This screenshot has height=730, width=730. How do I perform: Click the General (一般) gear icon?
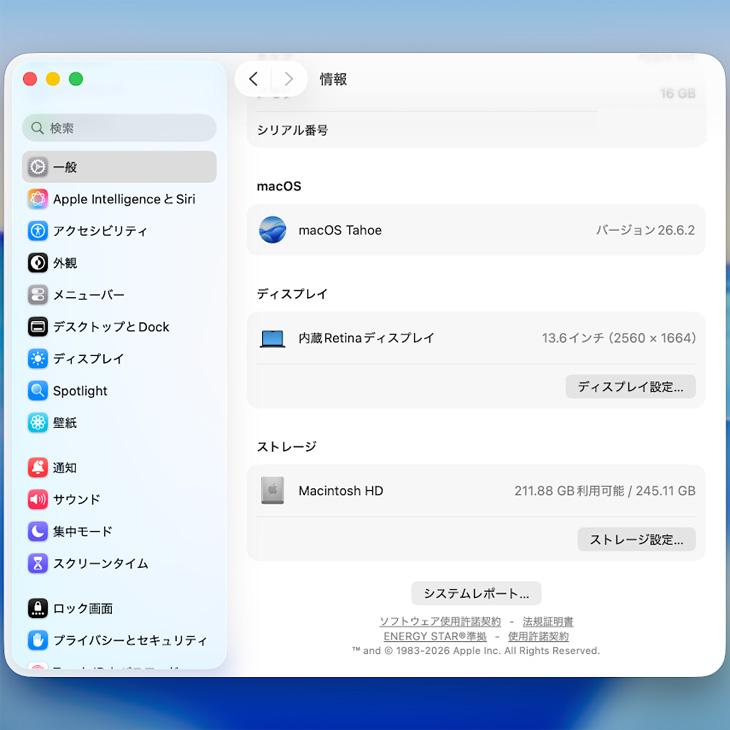click(38, 167)
